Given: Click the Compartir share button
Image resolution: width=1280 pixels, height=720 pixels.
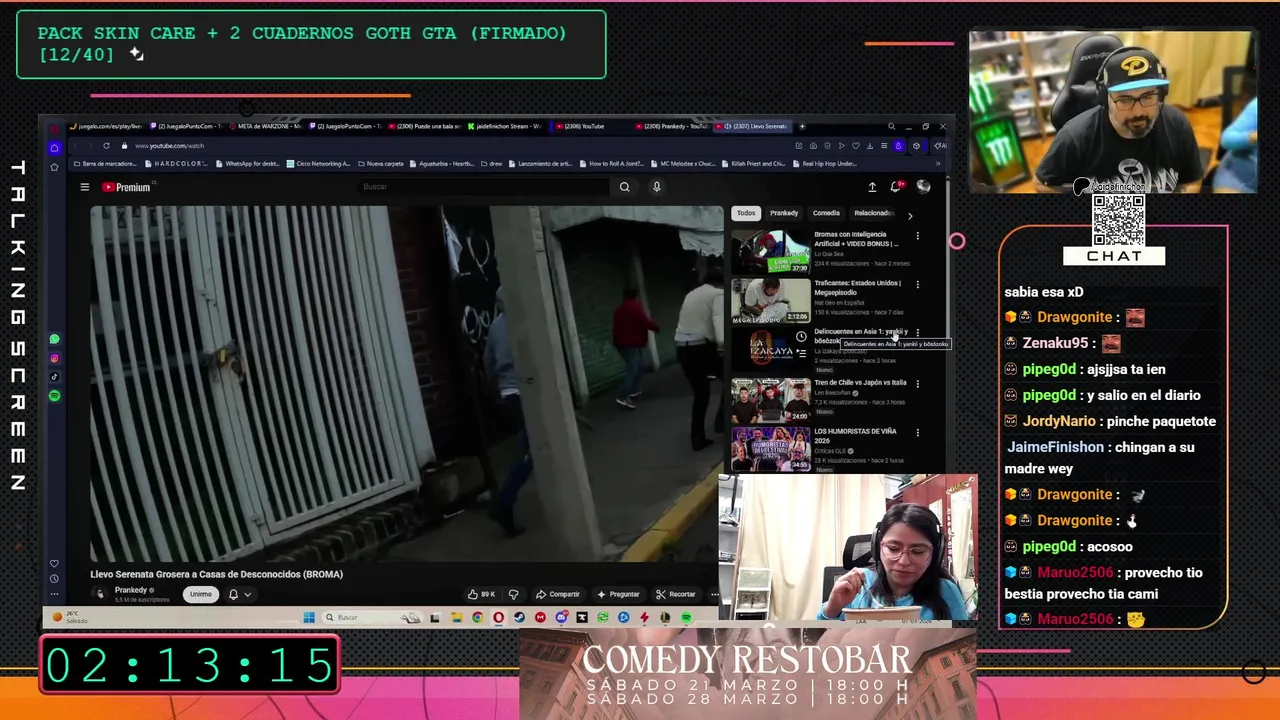Looking at the screenshot, I should coord(558,594).
